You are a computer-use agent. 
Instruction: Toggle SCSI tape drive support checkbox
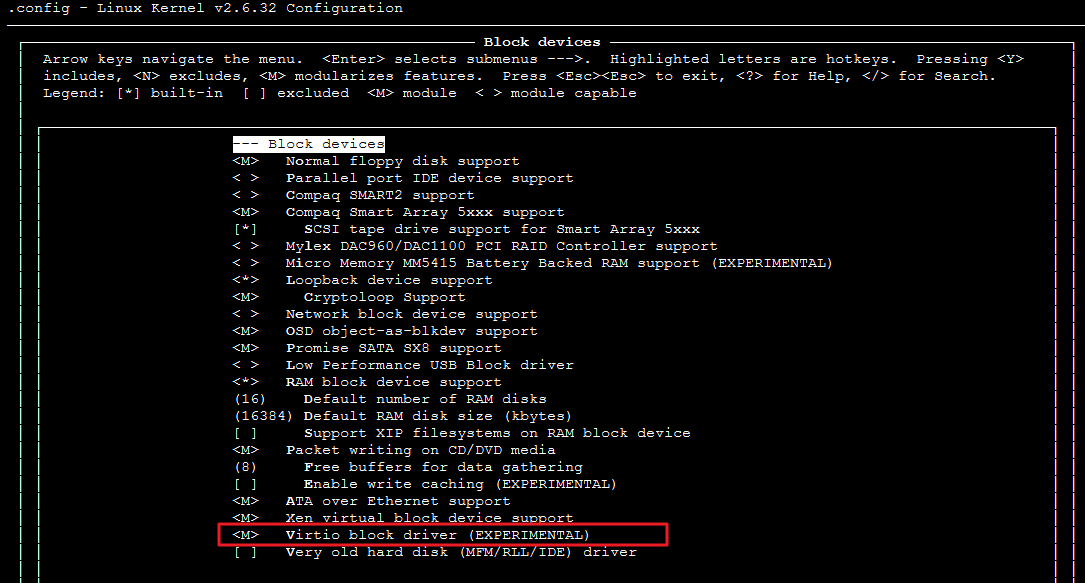[x=246, y=229]
